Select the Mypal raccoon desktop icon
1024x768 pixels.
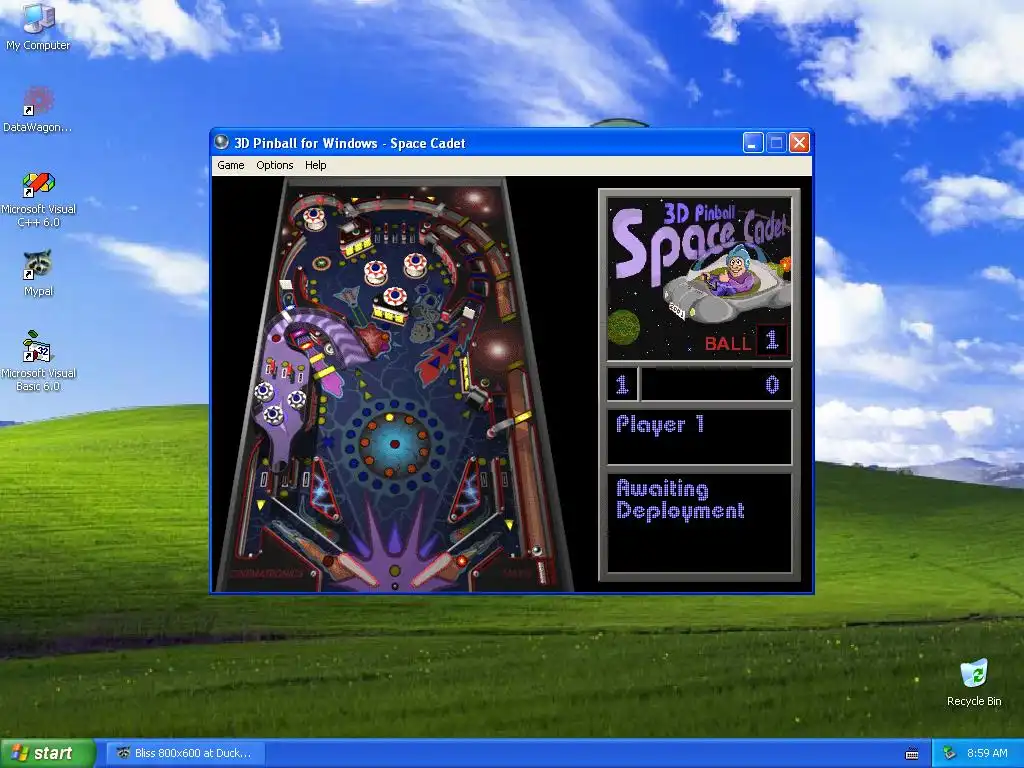tap(38, 273)
